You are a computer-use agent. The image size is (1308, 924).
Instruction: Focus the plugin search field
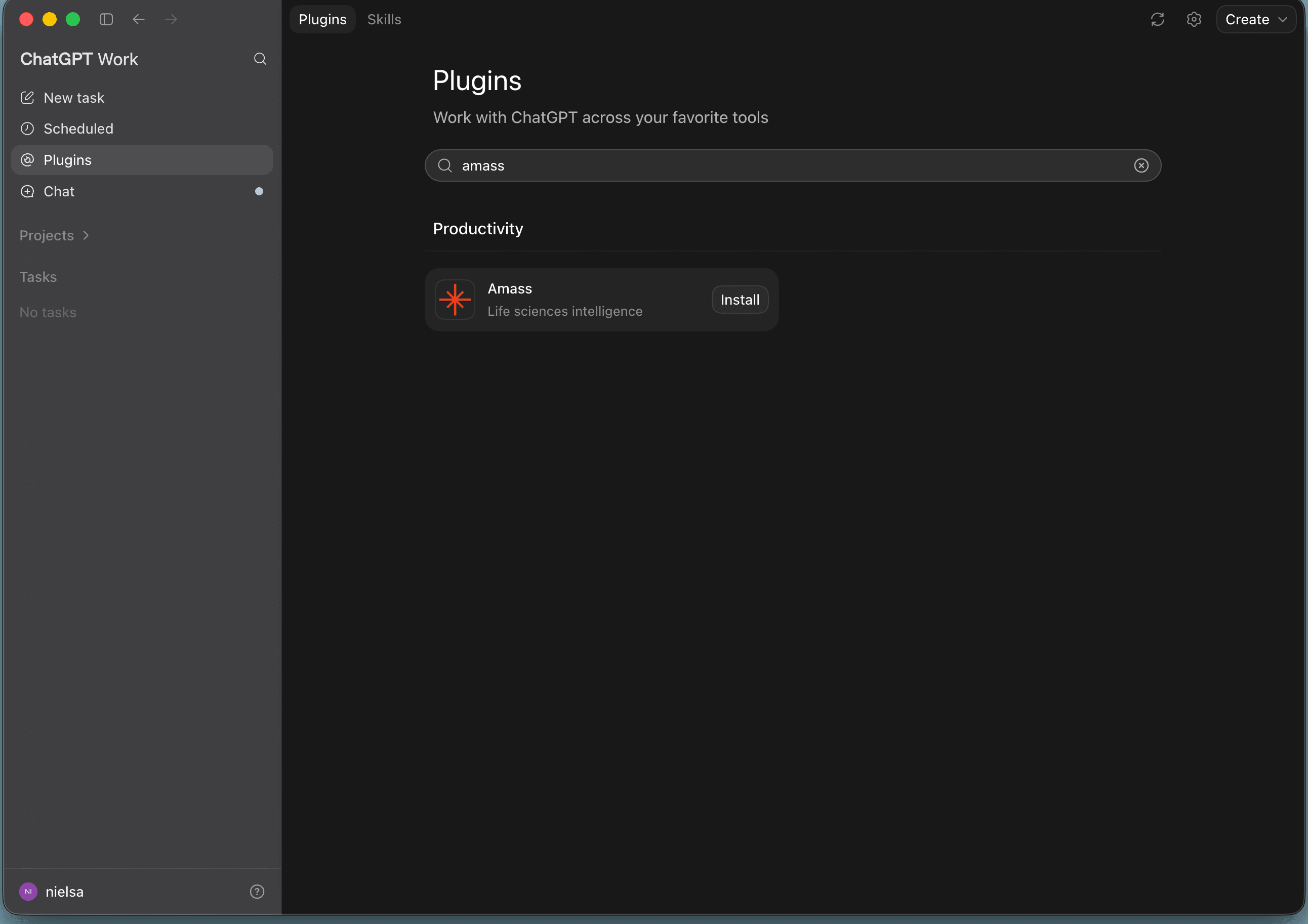click(793, 166)
